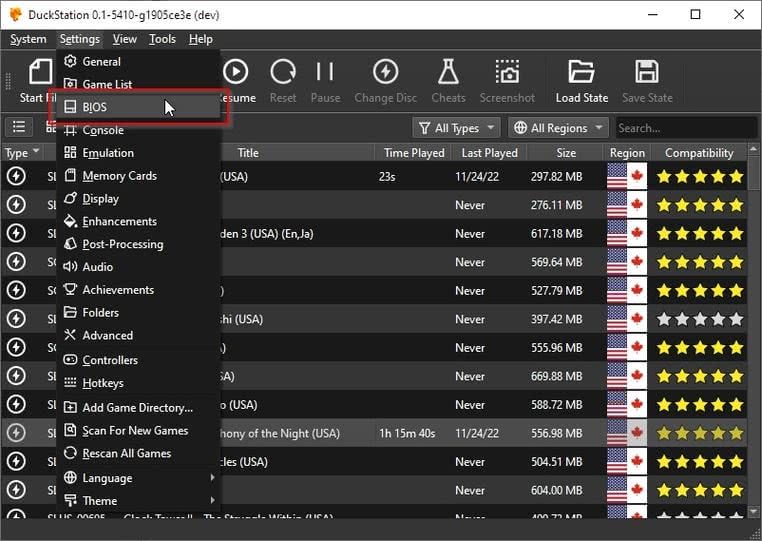Sort by Compatibility column header
Screen dimensions: 762x541
[699, 153]
